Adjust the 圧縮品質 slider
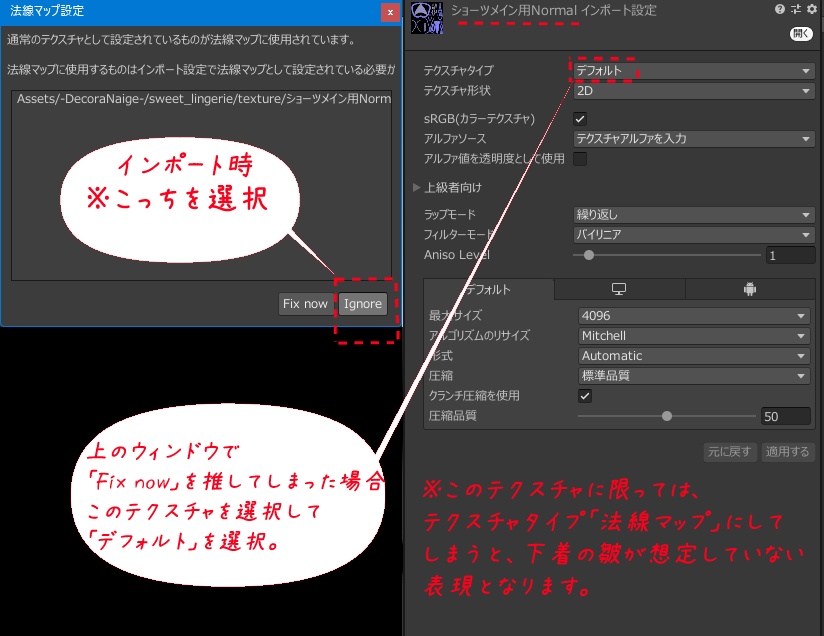The width and height of the screenshot is (824, 636). (x=666, y=416)
